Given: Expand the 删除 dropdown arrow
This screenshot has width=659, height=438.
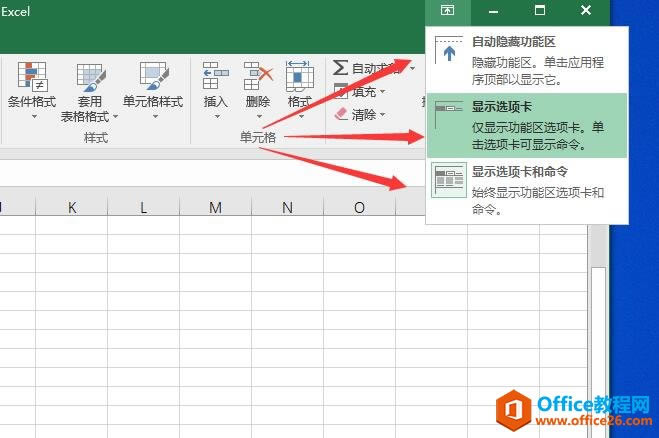Looking at the screenshot, I should 259,116.
